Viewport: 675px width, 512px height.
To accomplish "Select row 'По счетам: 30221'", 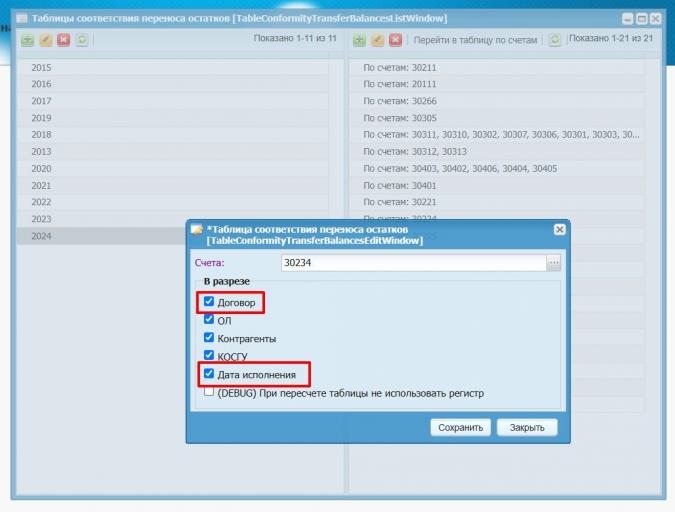I will tap(497, 202).
